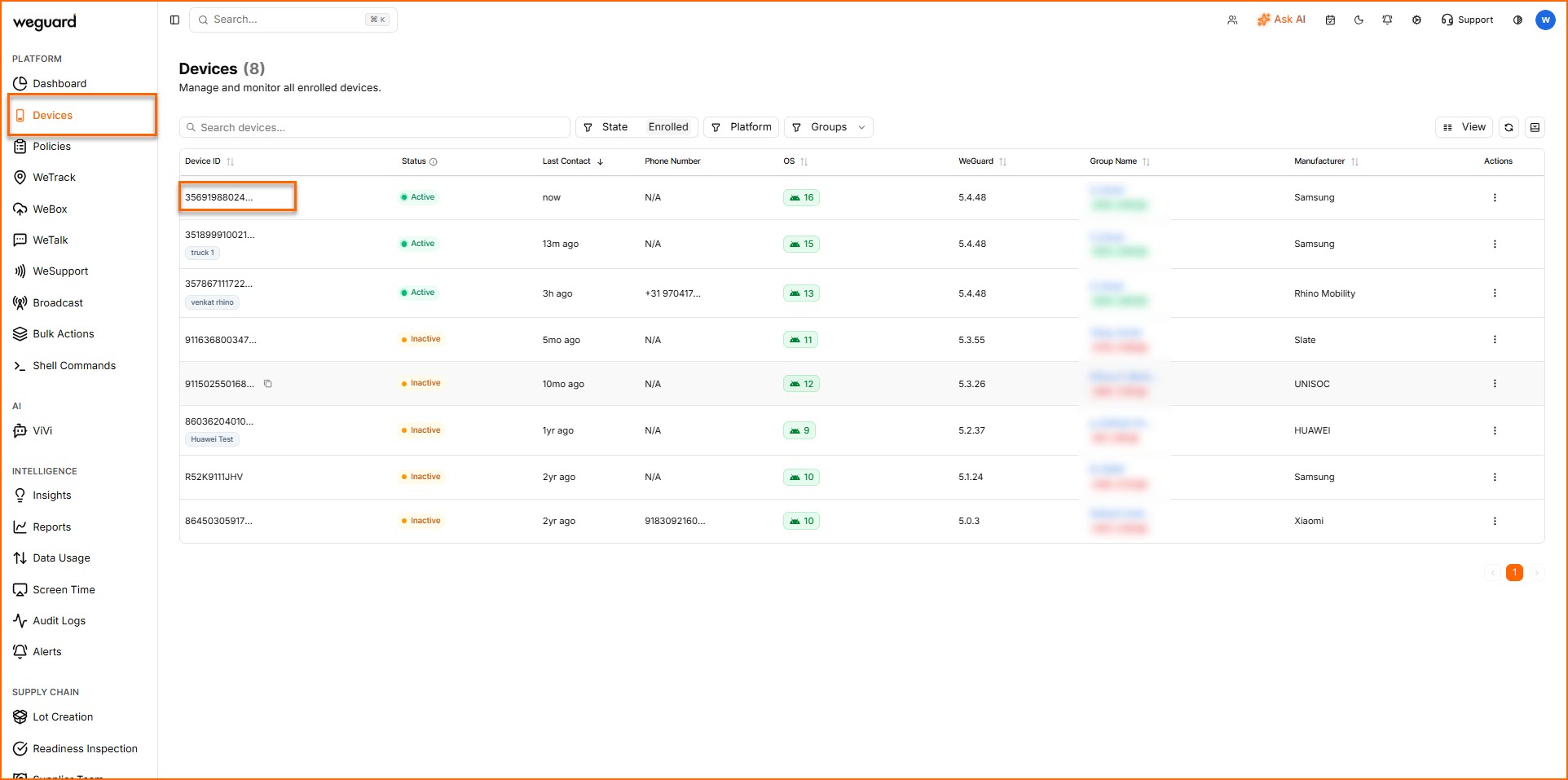Click the users icon in top bar

tap(1232, 20)
